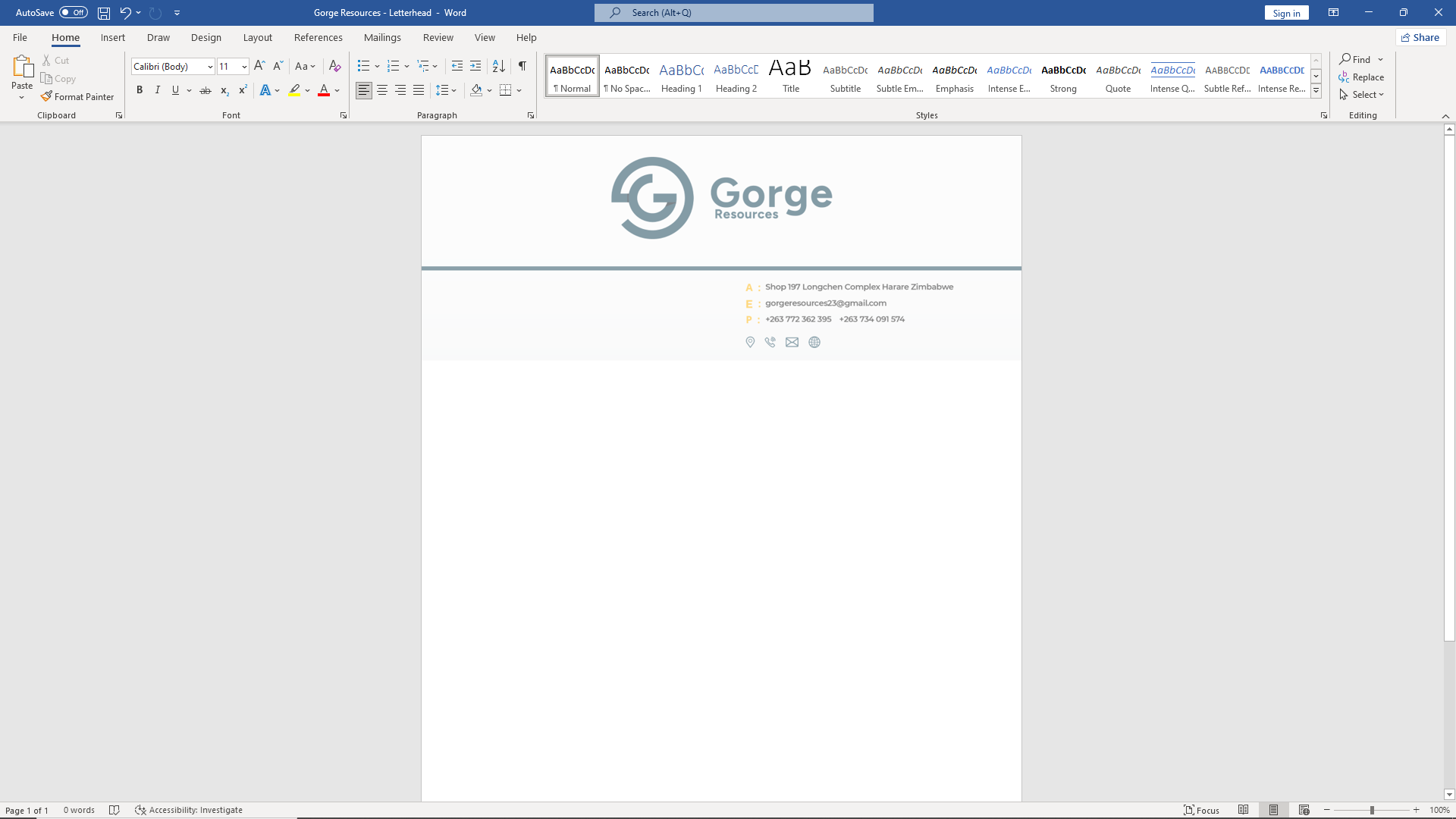Toggle Align Left
The image size is (1456, 819).
pos(364,90)
